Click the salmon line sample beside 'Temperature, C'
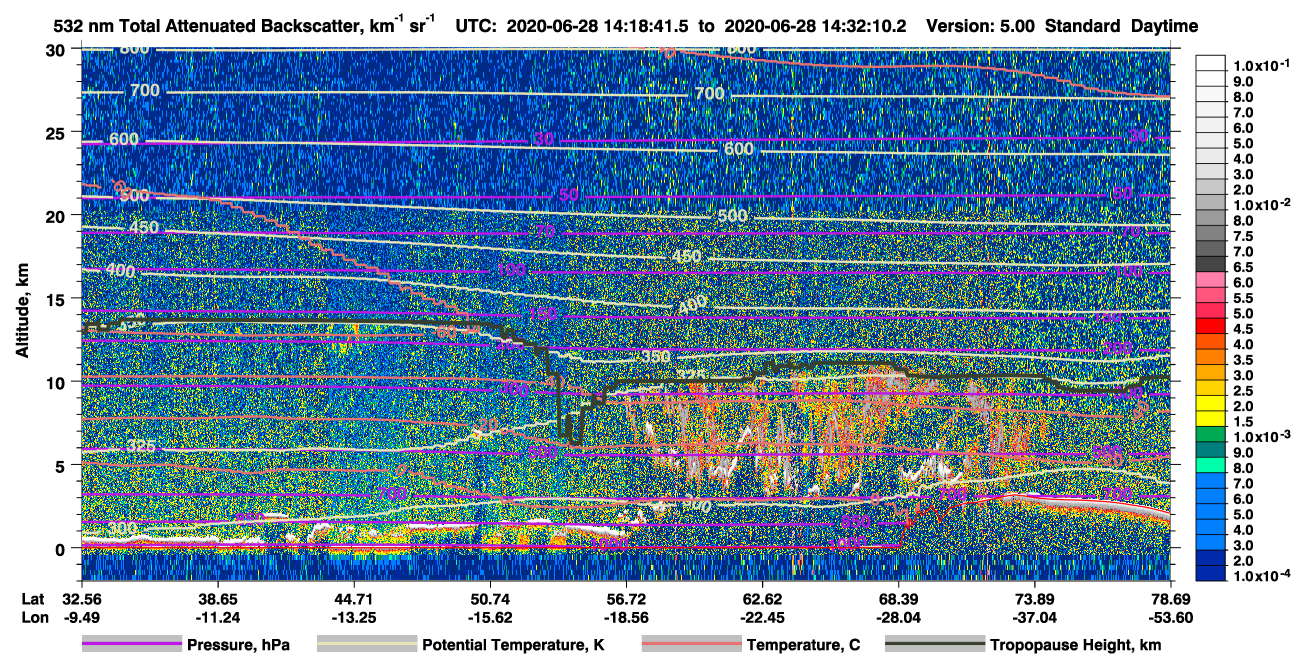The height and width of the screenshot is (667, 1300). tap(691, 645)
